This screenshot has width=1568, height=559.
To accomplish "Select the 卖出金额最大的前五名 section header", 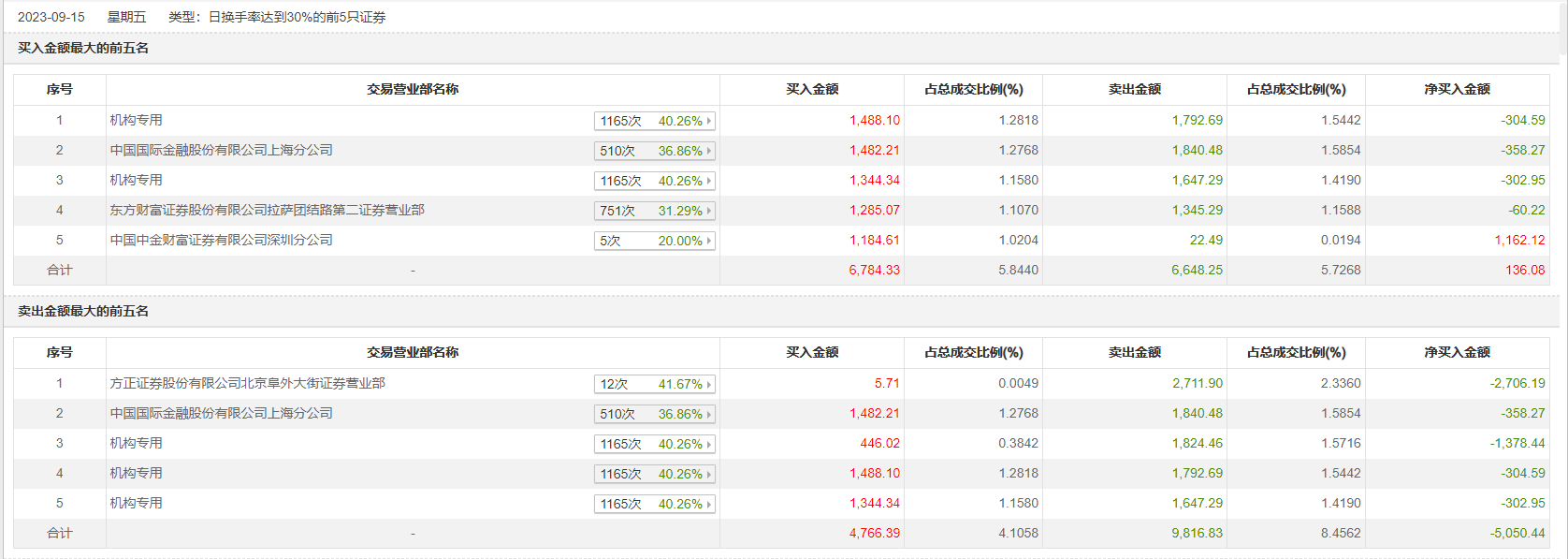I will [83, 311].
